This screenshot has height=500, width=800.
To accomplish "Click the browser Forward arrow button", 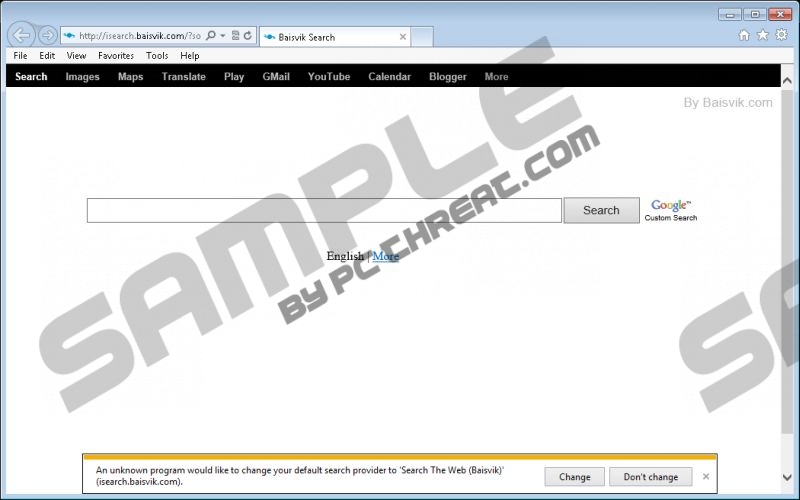I will [x=47, y=36].
